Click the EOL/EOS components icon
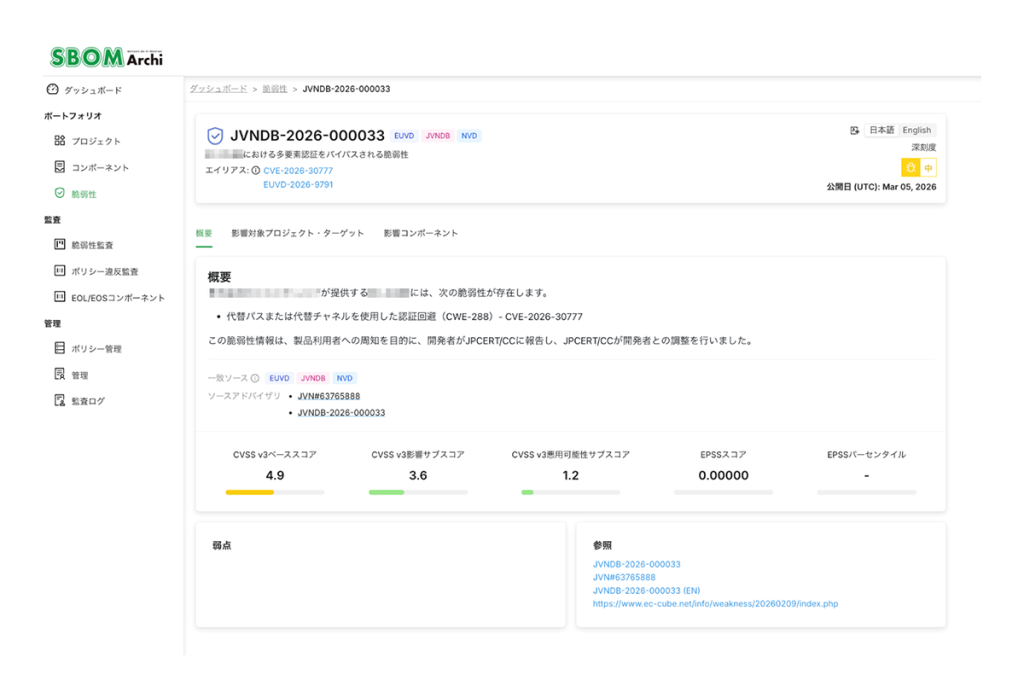This screenshot has width=1024, height=698. tap(59, 297)
